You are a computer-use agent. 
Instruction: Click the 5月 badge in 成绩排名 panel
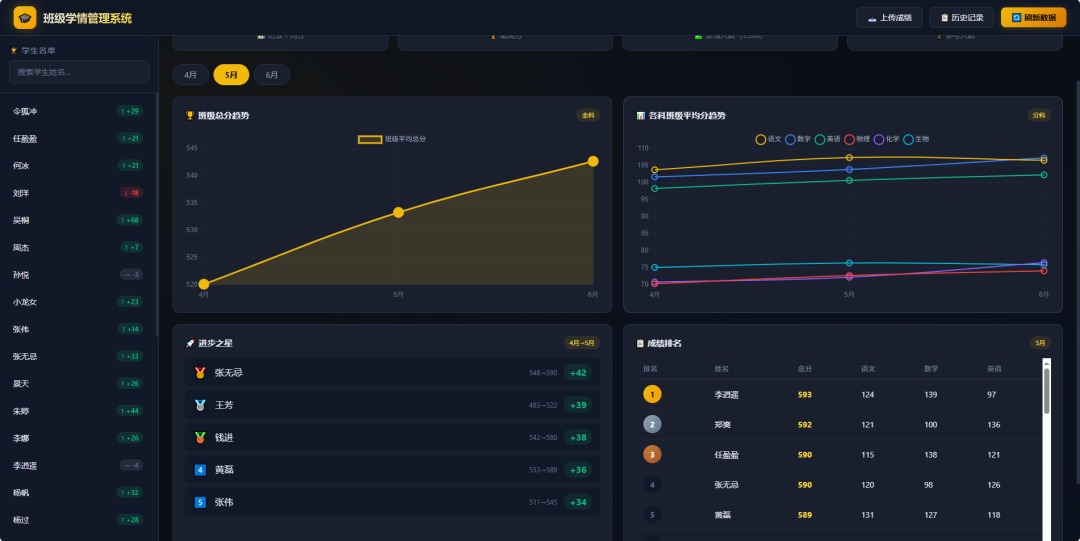coord(1040,343)
